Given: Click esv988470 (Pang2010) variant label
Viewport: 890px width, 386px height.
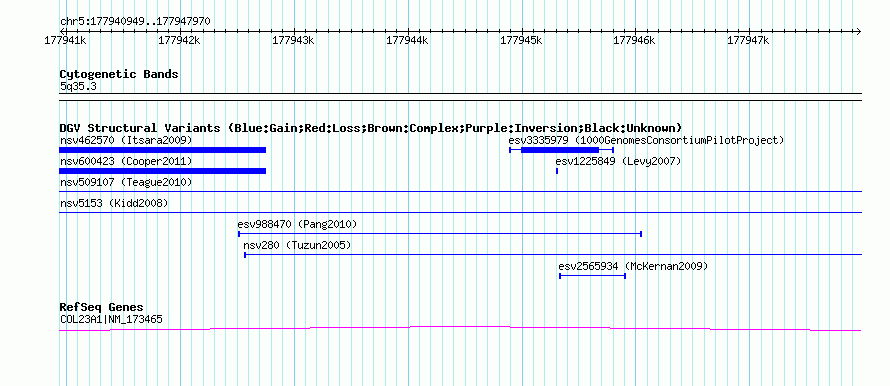Looking at the screenshot, I should coord(297,224).
